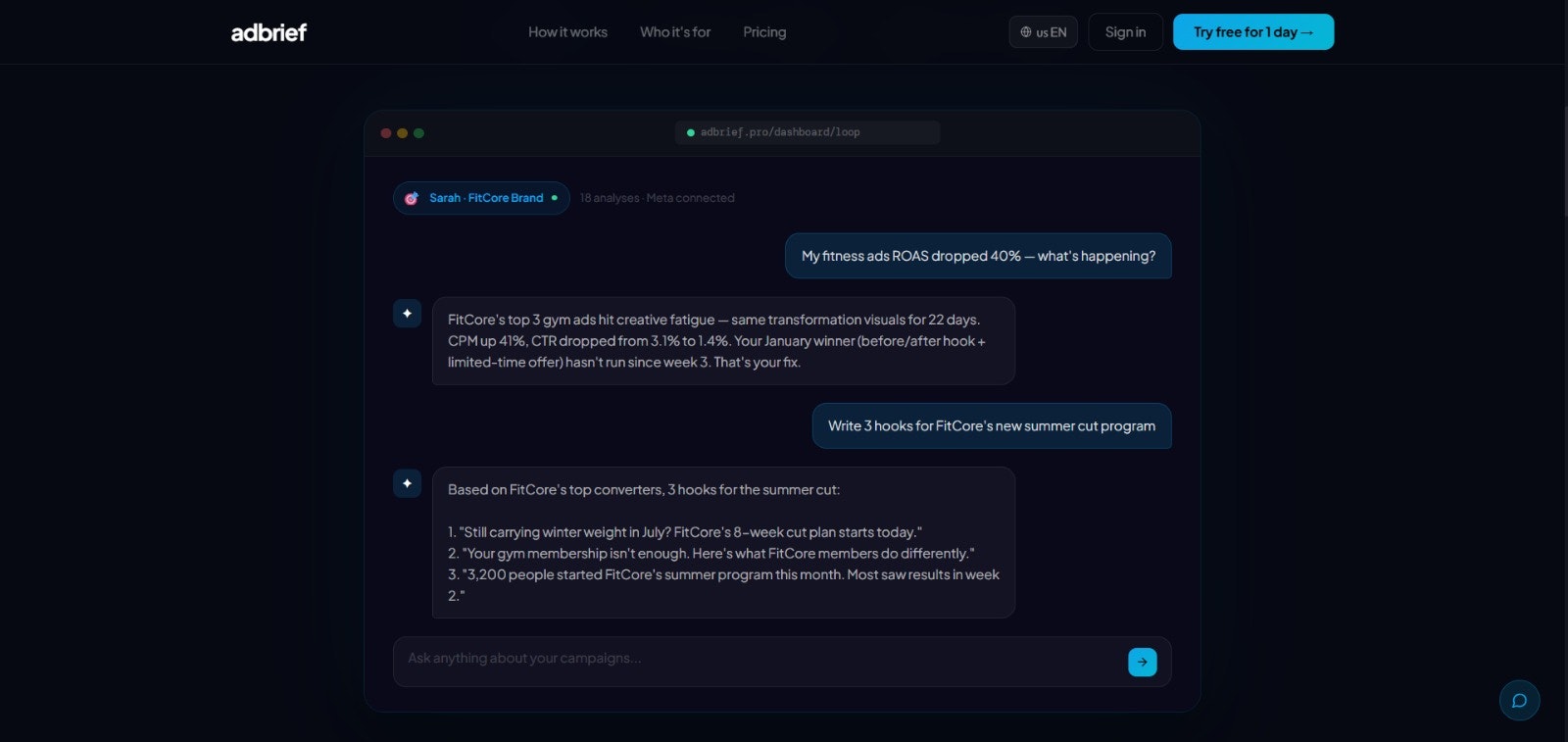This screenshot has height=742, width=1568.
Task: Click the 'Your gym membership isn't enough' hook
Action: (x=711, y=554)
